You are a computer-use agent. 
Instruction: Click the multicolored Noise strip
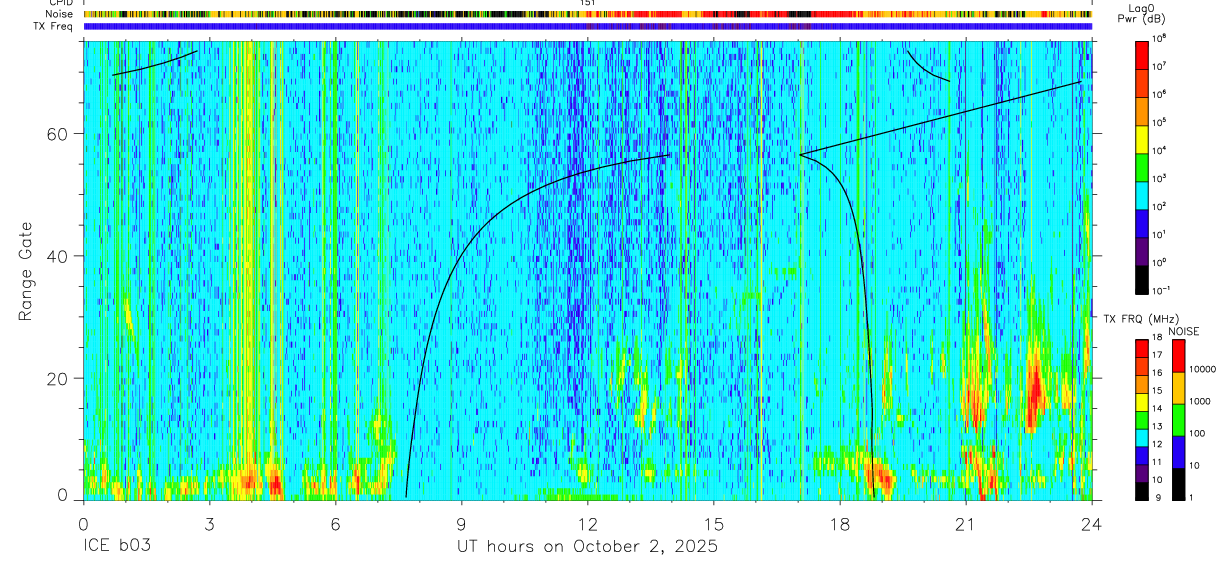point(588,14)
